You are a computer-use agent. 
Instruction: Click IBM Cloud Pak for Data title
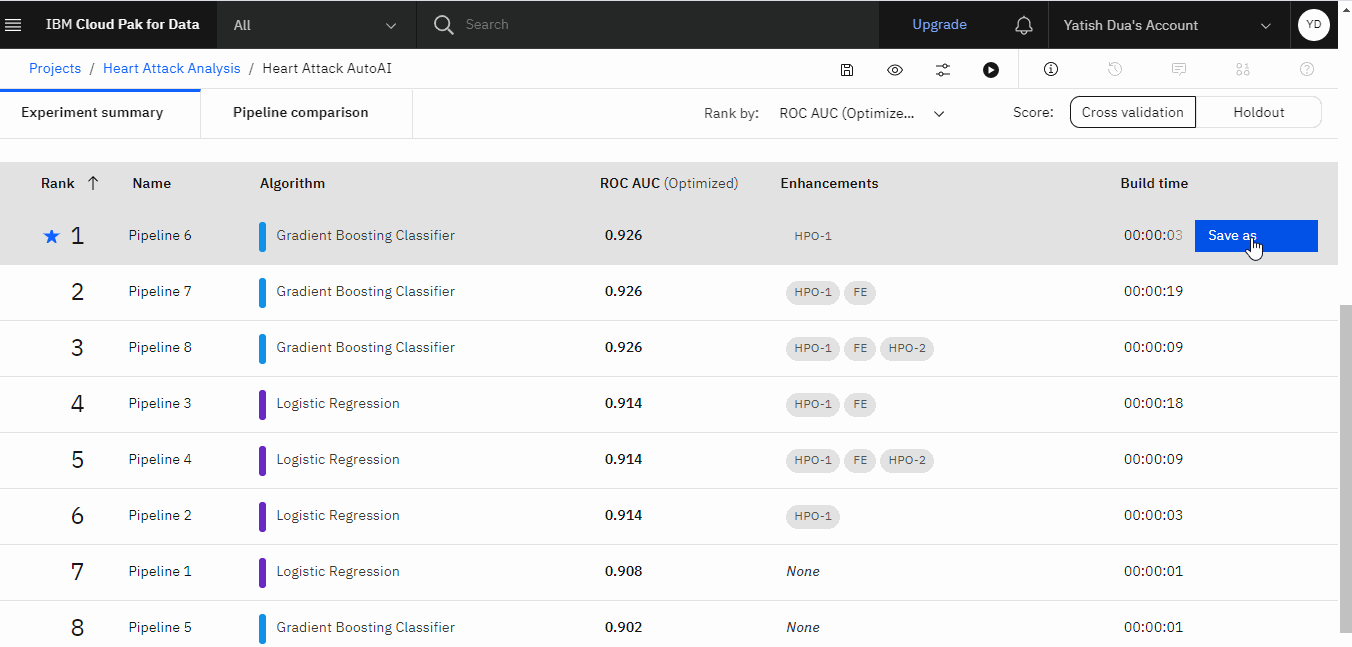(122, 25)
